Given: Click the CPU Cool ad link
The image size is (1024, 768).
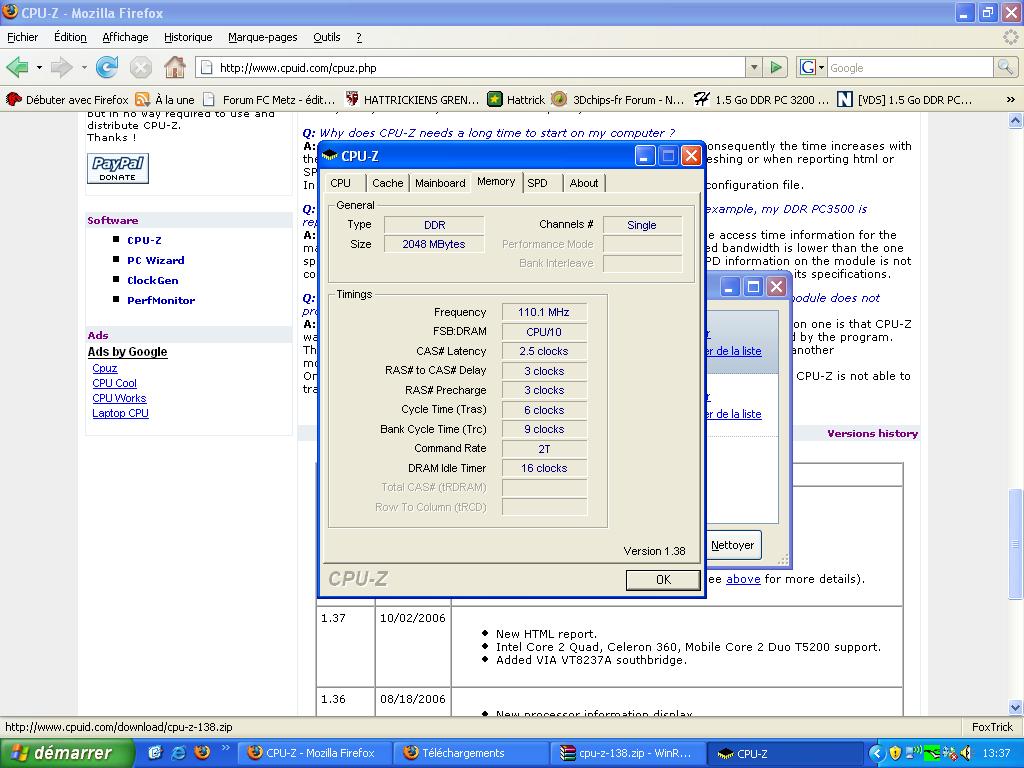Looking at the screenshot, I should (114, 383).
